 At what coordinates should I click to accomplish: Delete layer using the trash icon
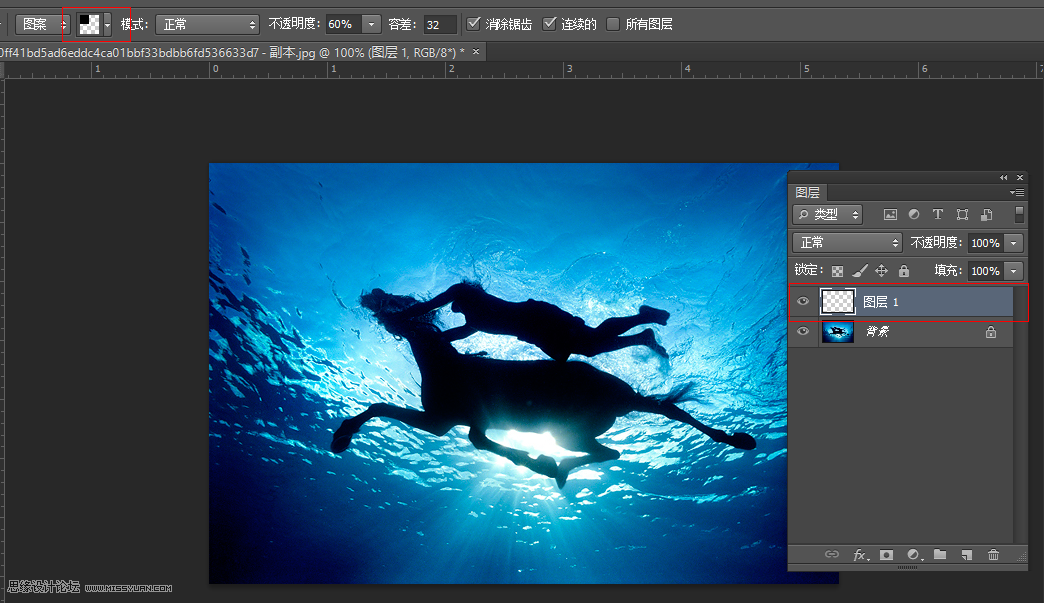point(993,555)
